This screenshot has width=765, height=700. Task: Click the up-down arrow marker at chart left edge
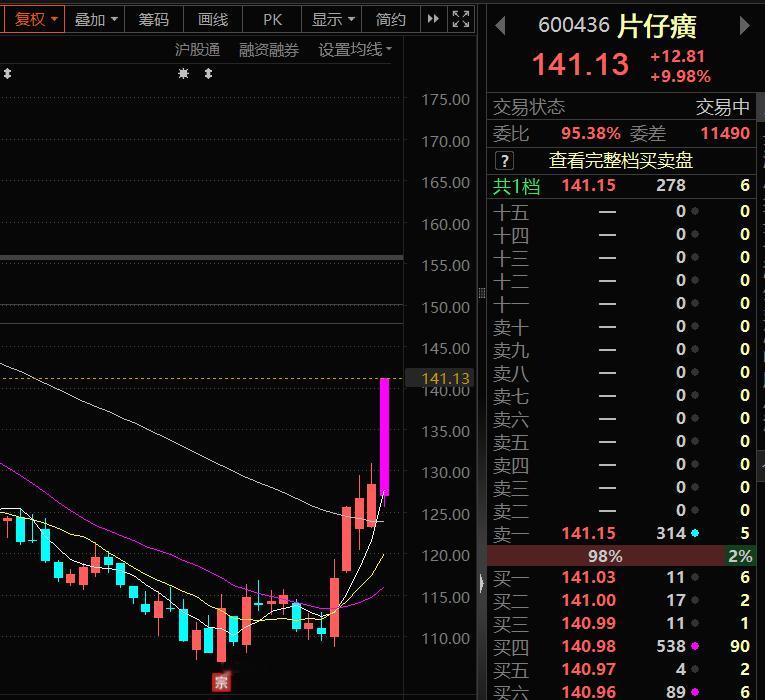point(7,74)
